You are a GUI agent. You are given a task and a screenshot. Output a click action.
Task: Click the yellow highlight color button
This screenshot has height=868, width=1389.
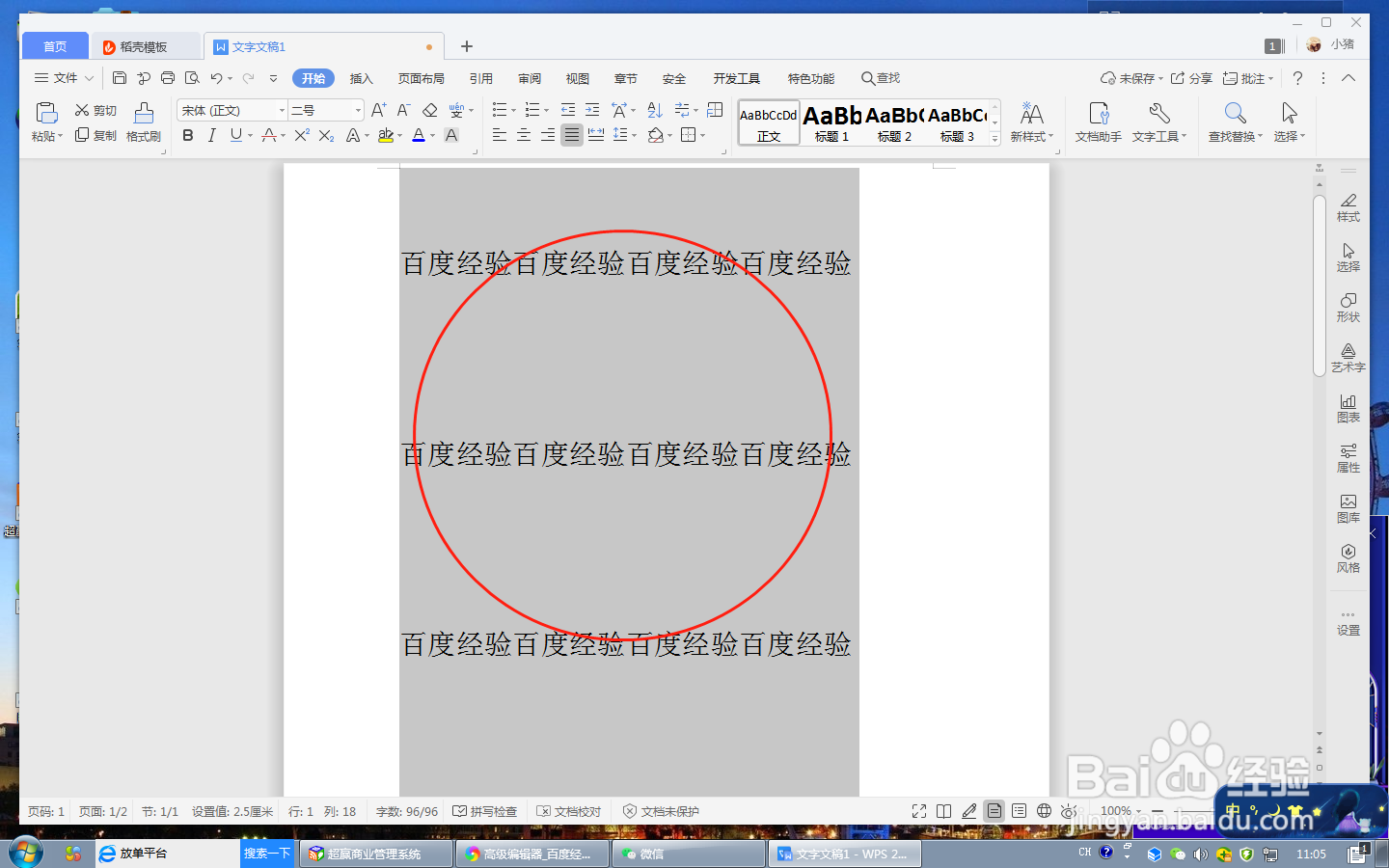click(x=386, y=136)
